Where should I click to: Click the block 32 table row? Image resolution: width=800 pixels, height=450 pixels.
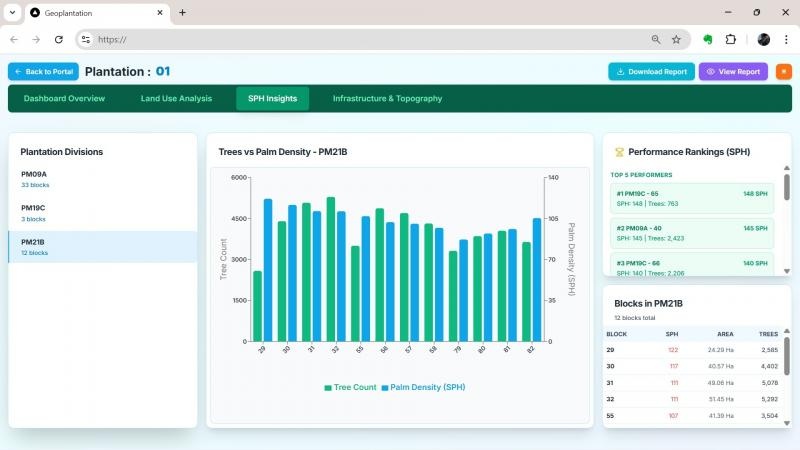pyautogui.click(x=692, y=399)
